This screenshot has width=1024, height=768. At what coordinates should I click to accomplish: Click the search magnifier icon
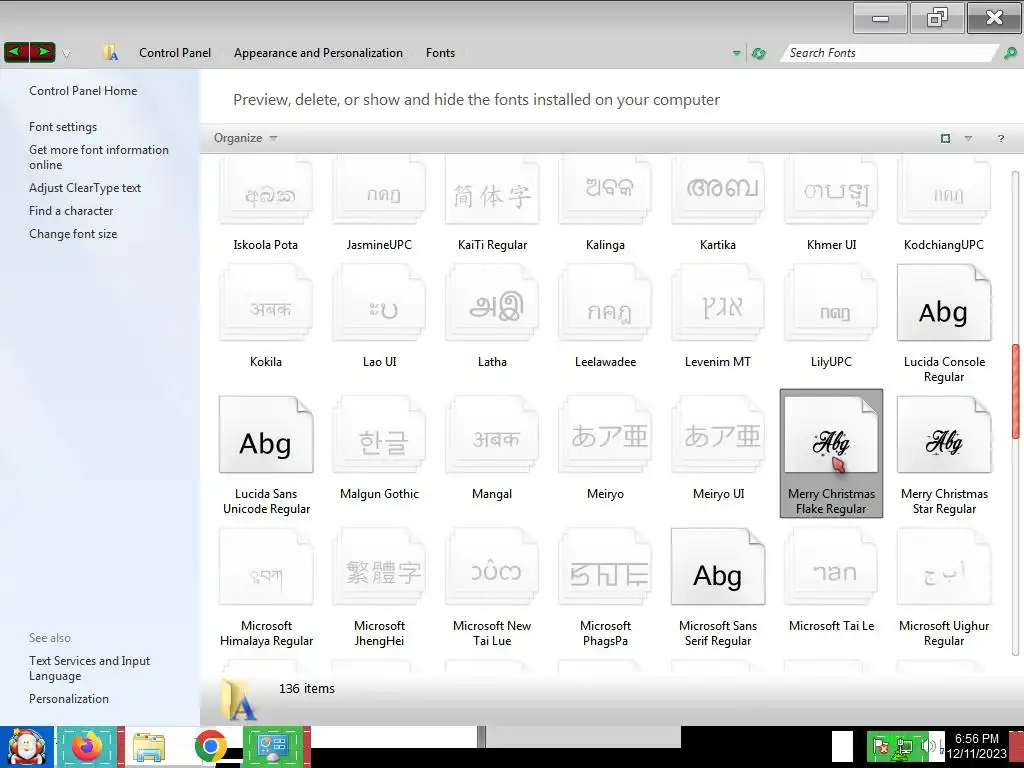point(1010,53)
